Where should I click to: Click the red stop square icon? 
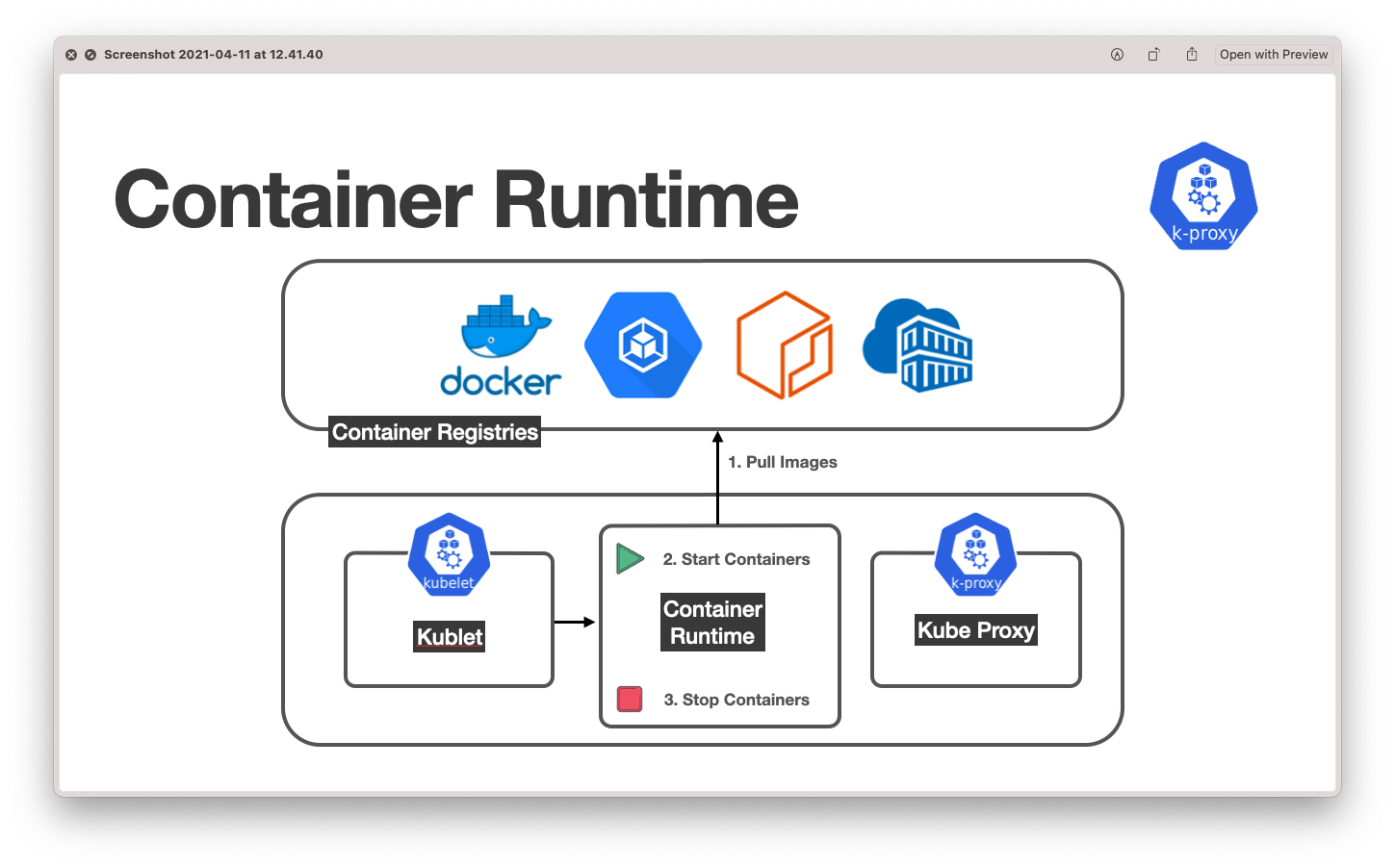pos(630,699)
